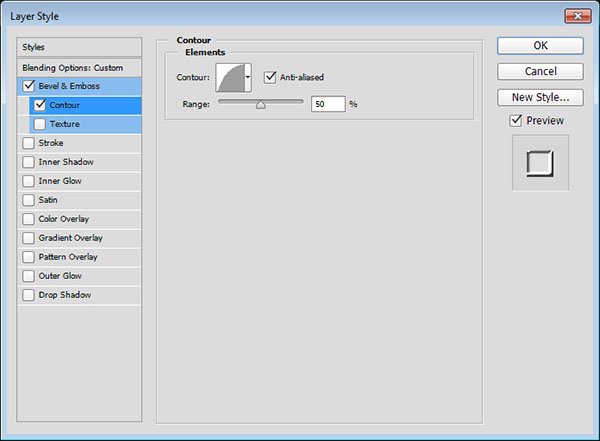Enable the Drop Shadow checkbox

point(28,295)
